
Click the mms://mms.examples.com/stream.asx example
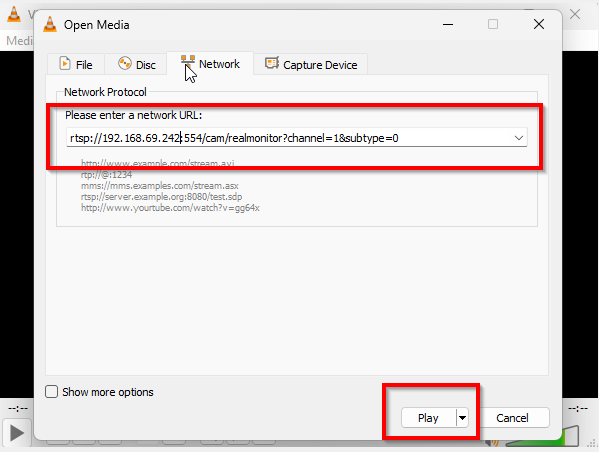click(160, 186)
